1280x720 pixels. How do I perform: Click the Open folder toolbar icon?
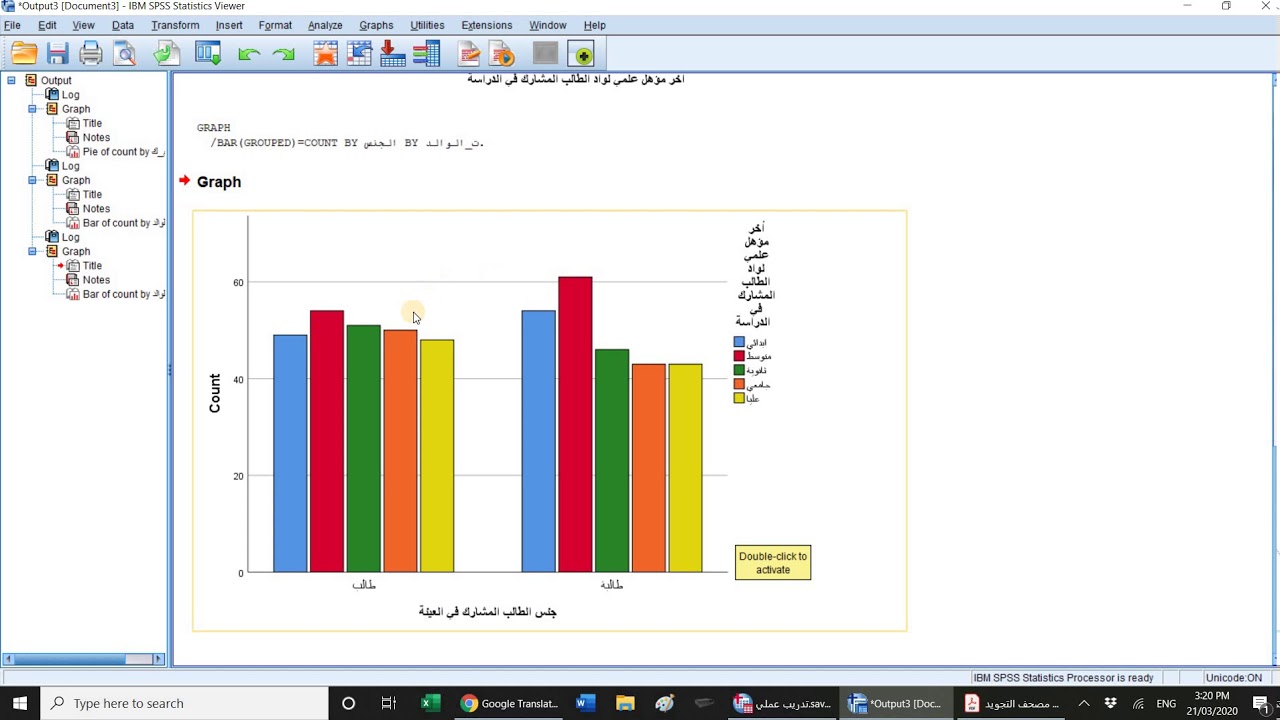click(x=24, y=54)
